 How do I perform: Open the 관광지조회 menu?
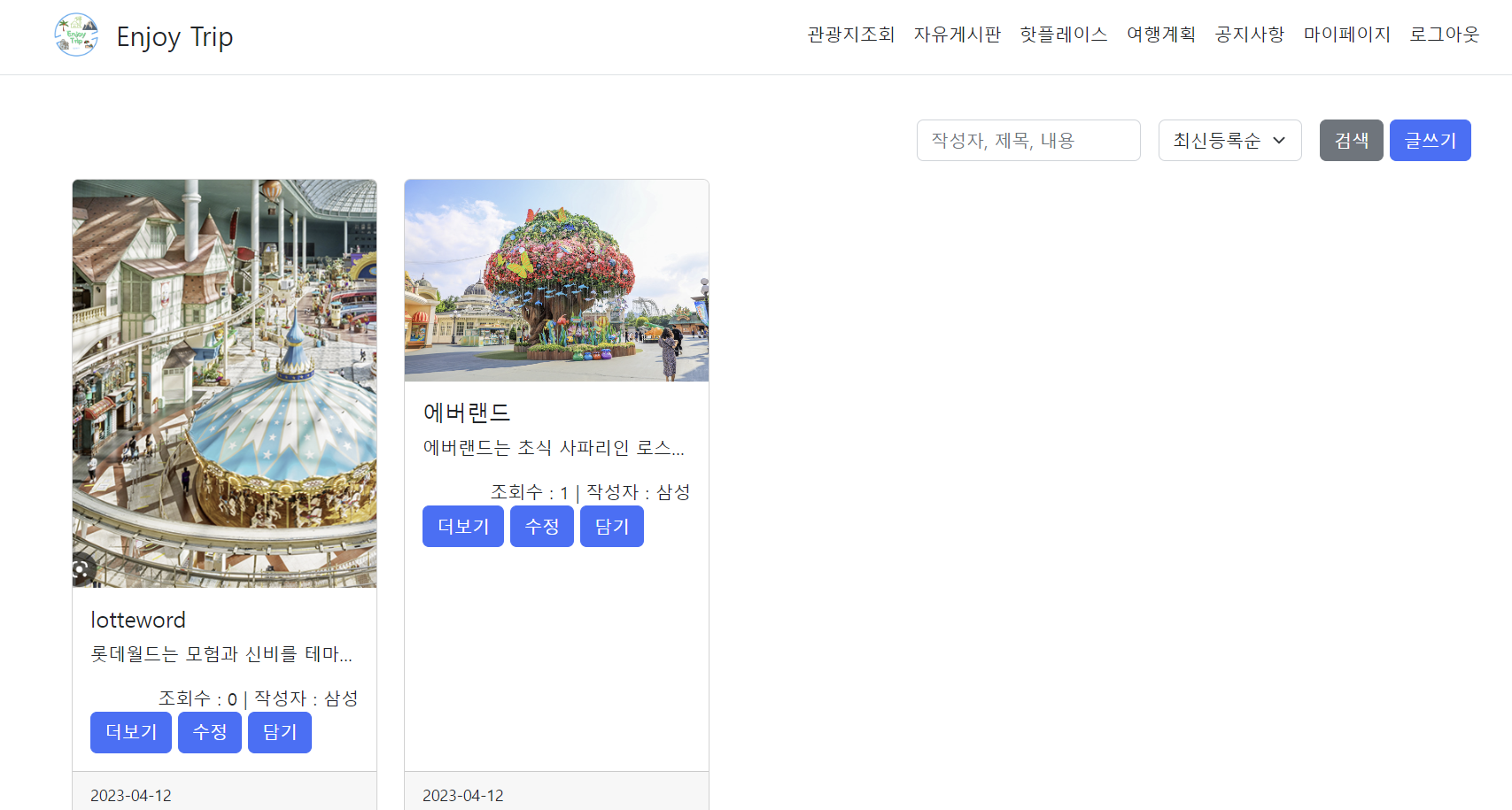851,35
